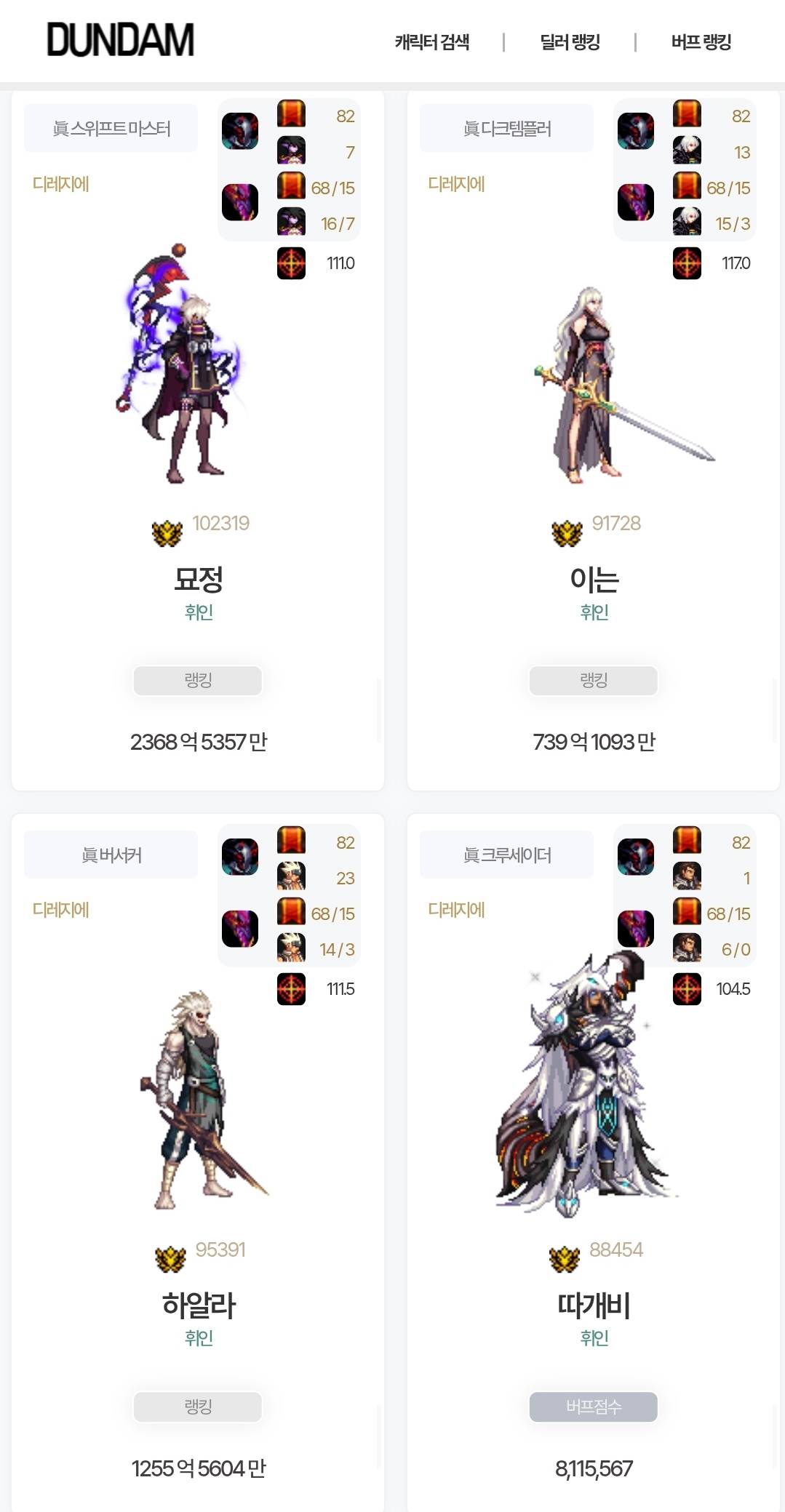Click 버프점수 button under 따개비
The width and height of the screenshot is (785, 1512).
point(594,1407)
